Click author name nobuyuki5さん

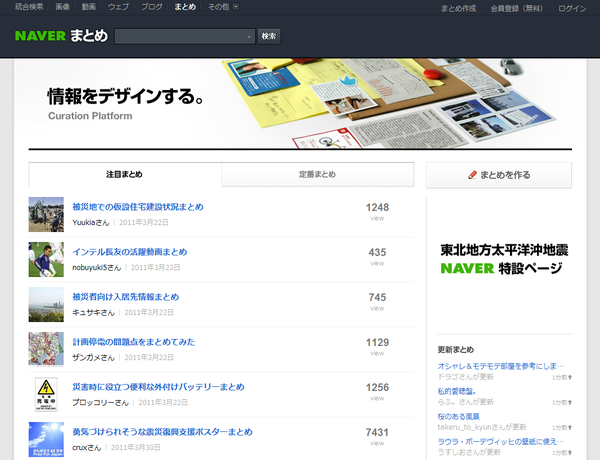[96, 268]
